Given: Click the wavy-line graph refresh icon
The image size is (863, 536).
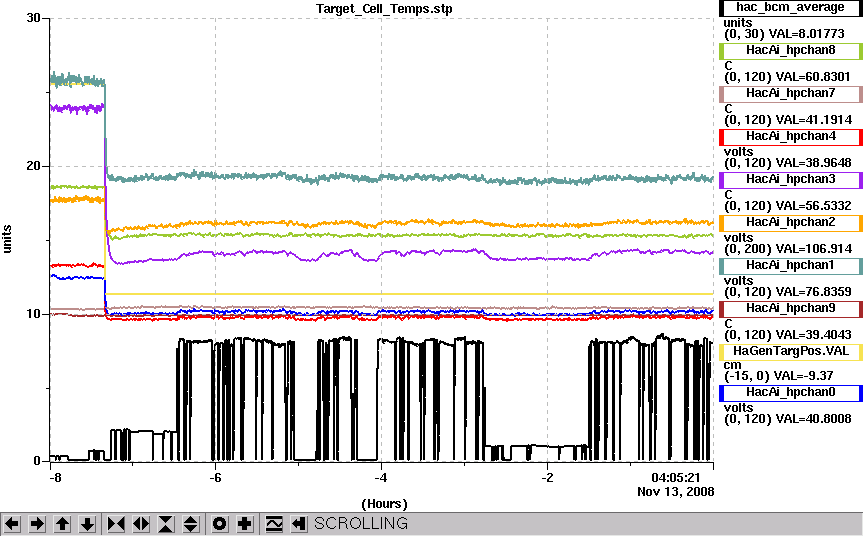Looking at the screenshot, I should (274, 523).
